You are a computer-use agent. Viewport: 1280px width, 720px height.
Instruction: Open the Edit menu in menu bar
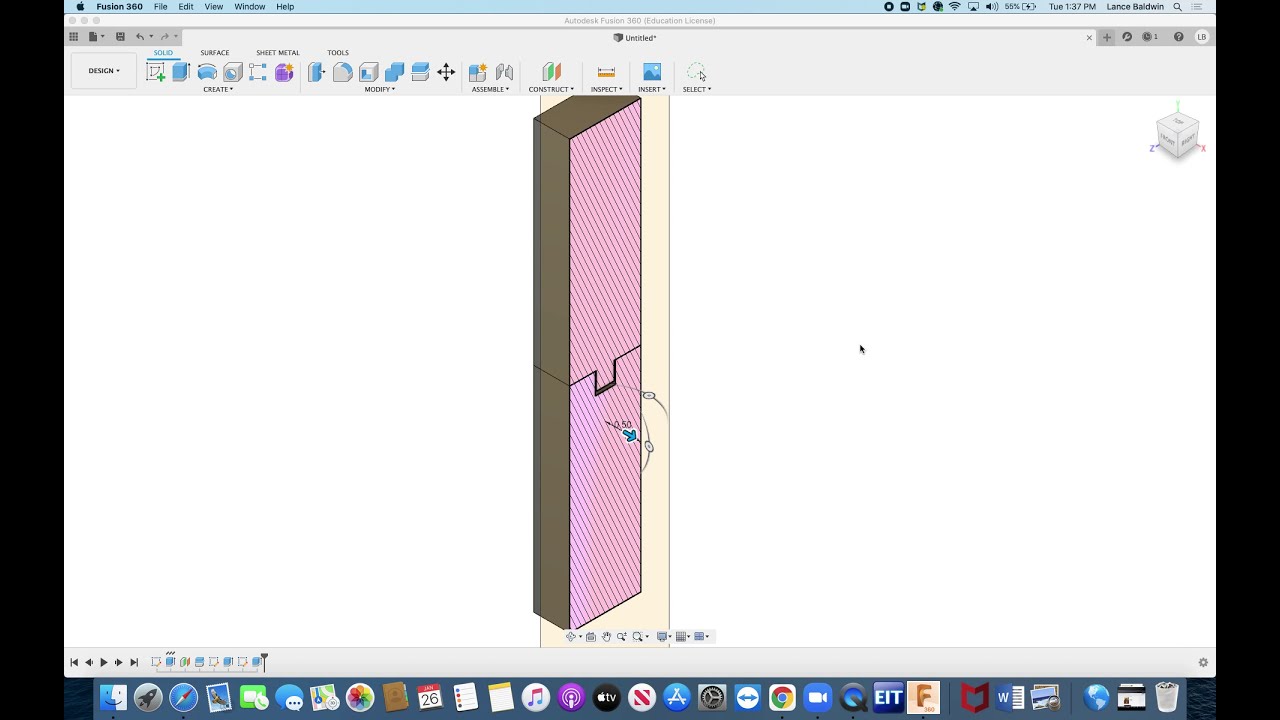(x=186, y=6)
